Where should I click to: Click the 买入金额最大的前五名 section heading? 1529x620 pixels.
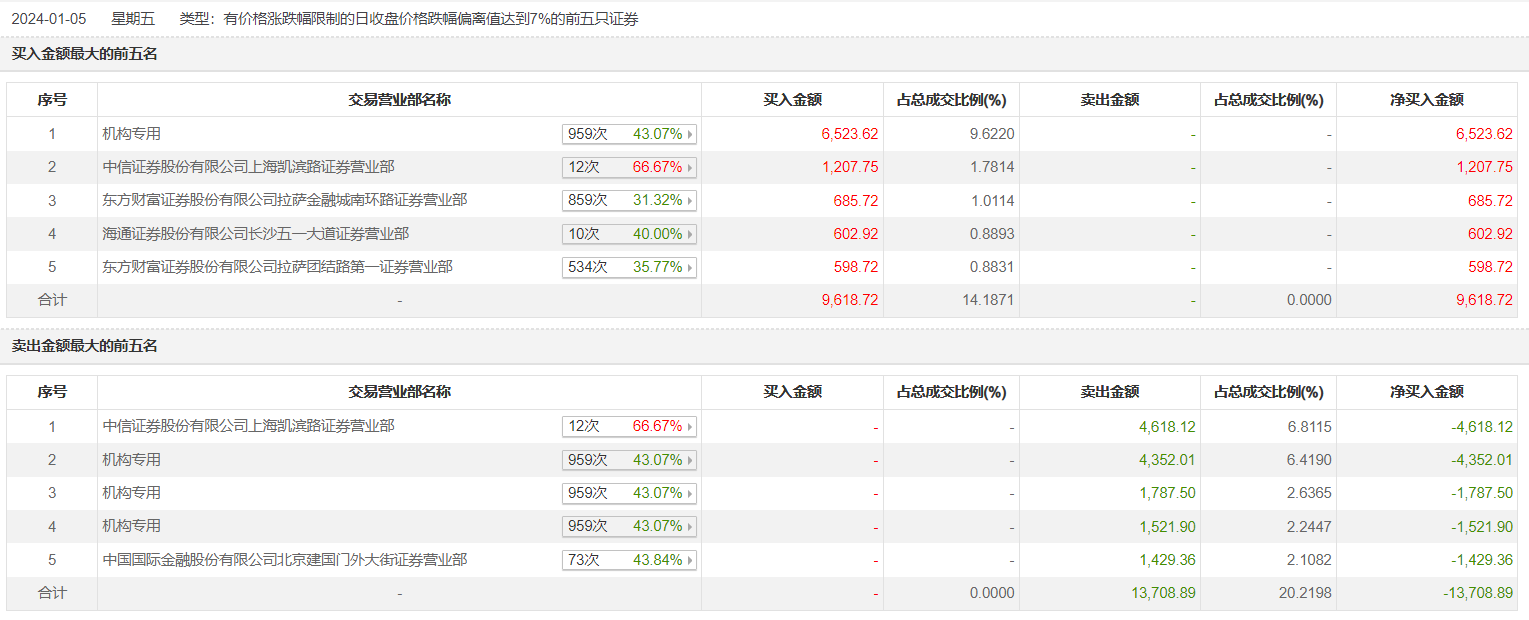click(x=85, y=54)
